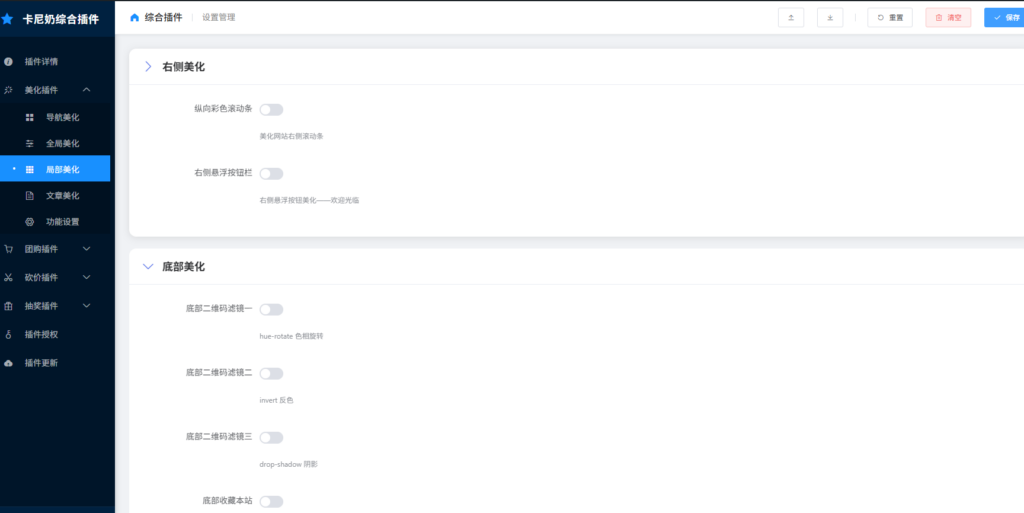
Task: Click the home icon beside 综合插件
Action: pyautogui.click(x=135, y=18)
